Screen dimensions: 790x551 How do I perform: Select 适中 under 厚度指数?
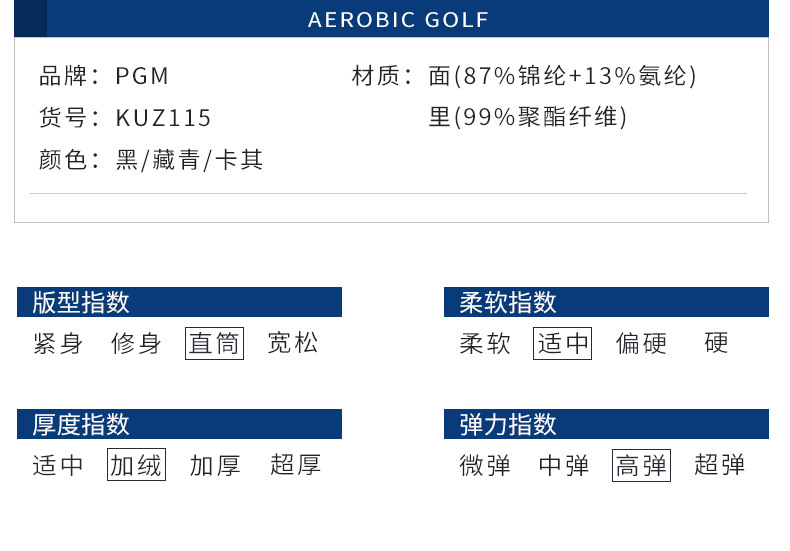58,465
